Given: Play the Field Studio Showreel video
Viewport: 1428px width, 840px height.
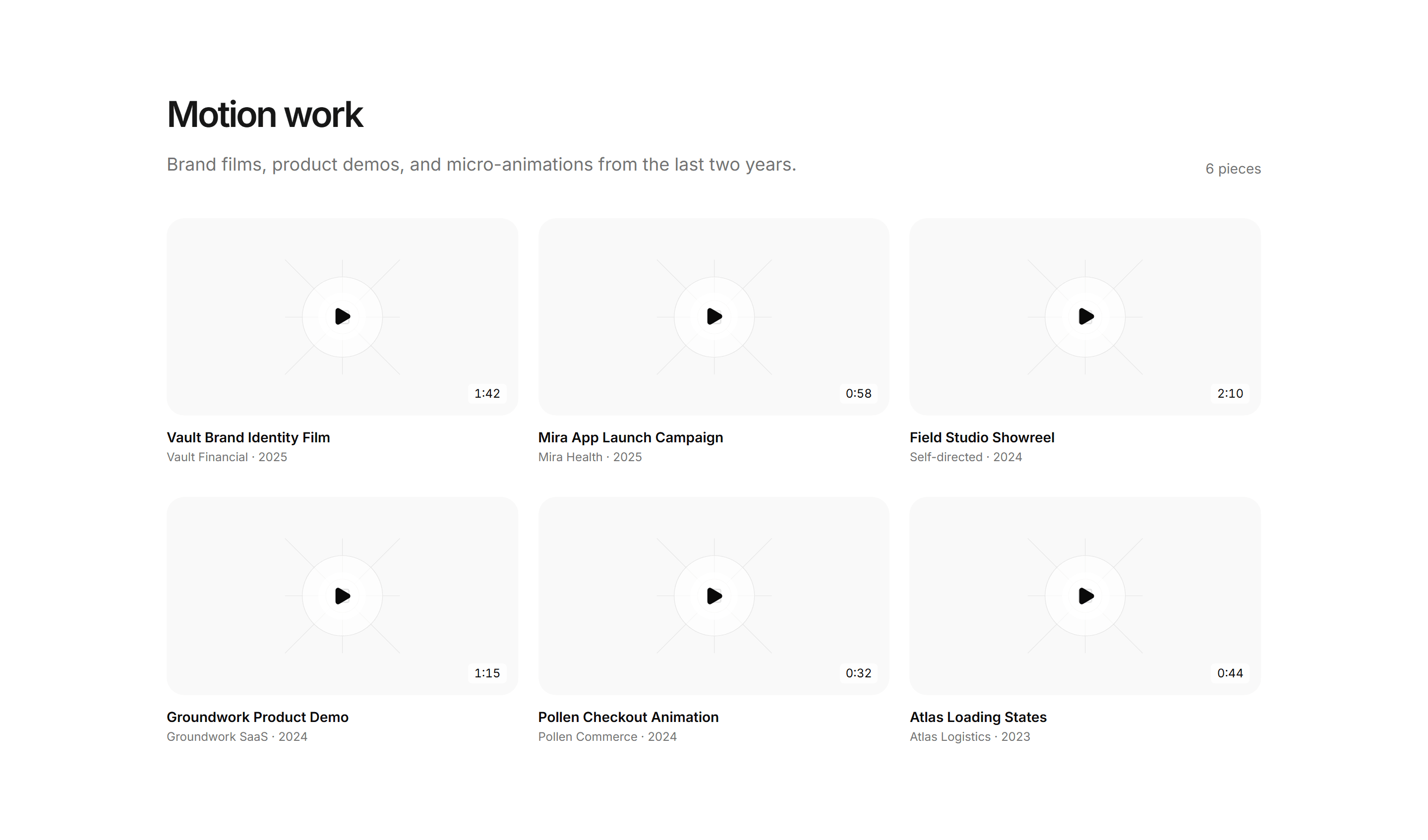Looking at the screenshot, I should point(1085,316).
